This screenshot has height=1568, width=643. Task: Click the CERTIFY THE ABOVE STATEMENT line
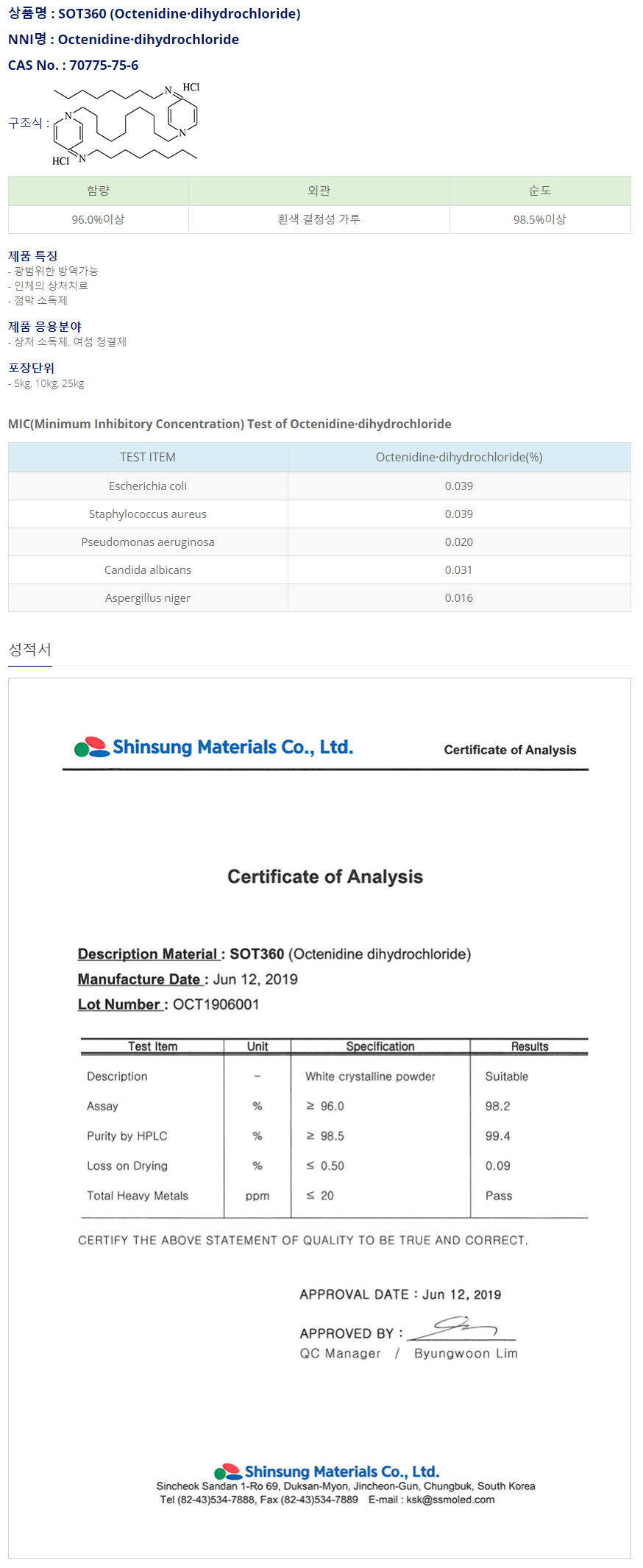tap(303, 1241)
